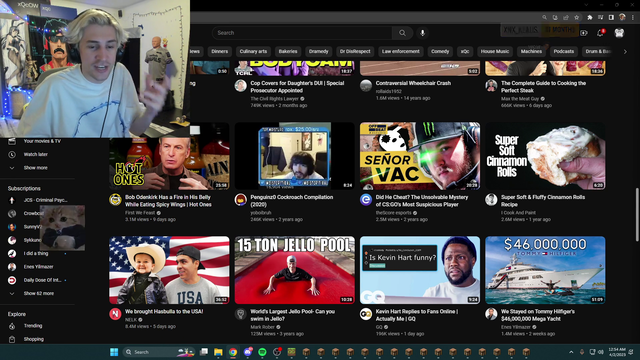Click into the YouTube search field
The image size is (640, 360).
[302, 33]
